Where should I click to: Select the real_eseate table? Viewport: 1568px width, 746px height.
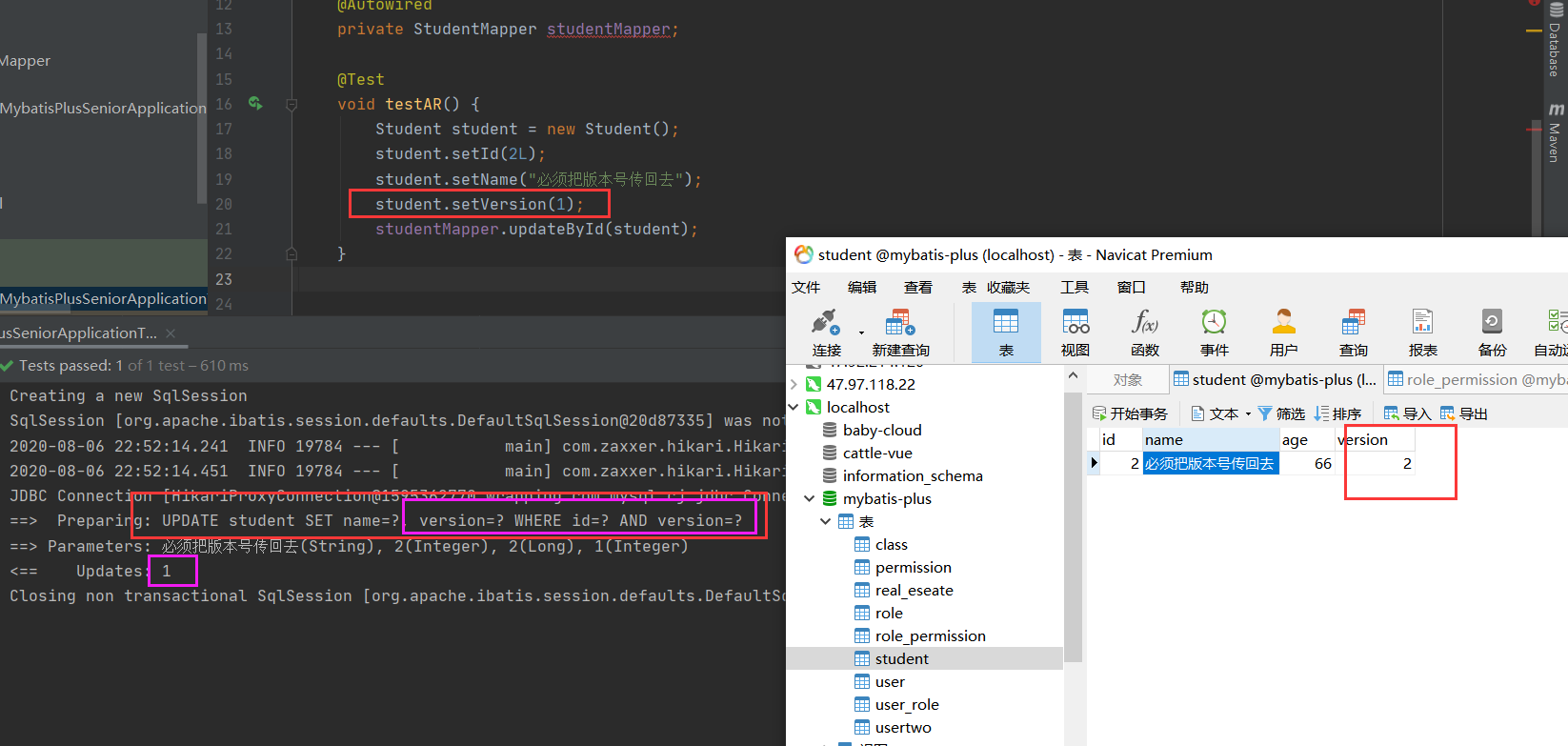[914, 591]
